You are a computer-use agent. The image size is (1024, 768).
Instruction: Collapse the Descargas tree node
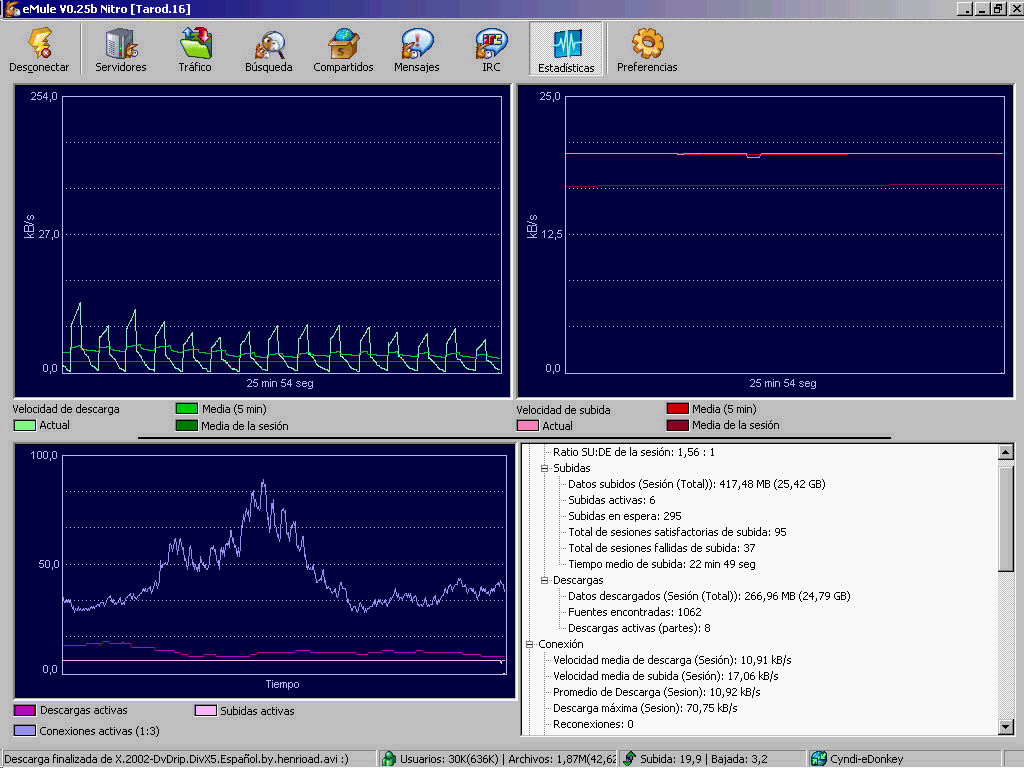[545, 580]
